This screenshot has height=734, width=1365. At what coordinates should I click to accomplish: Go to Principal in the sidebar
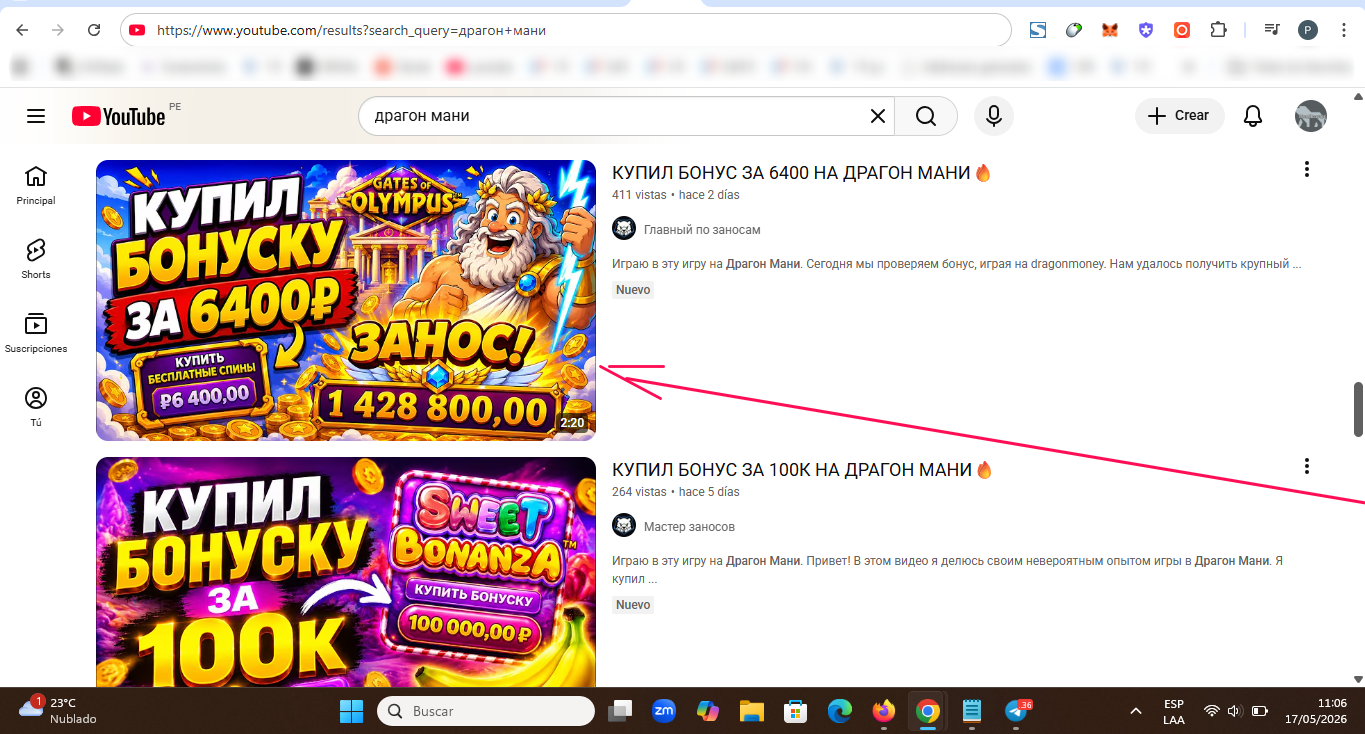[36, 185]
